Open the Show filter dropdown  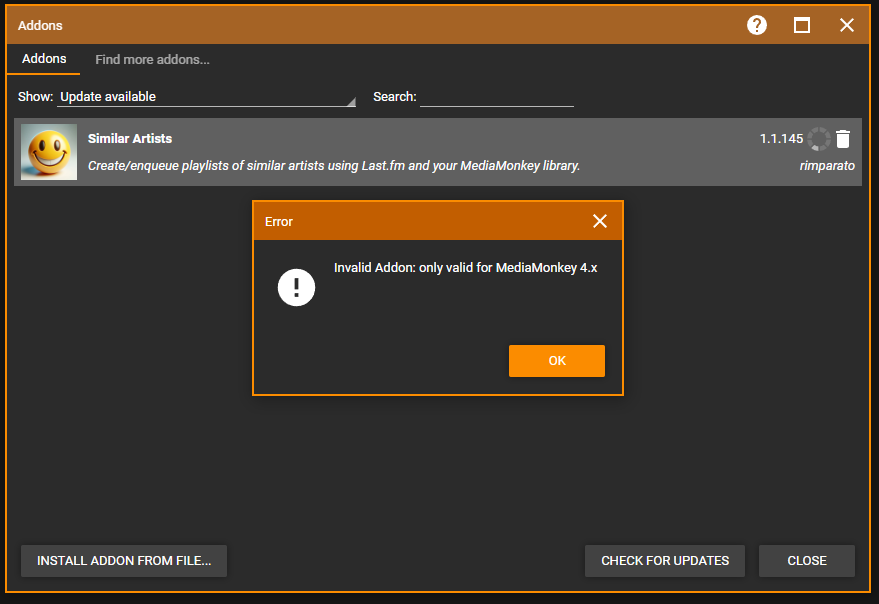pos(205,97)
